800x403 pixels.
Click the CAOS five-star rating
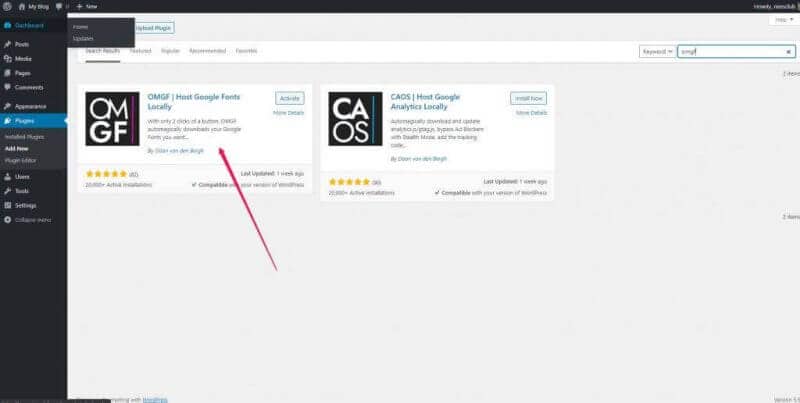pos(349,182)
